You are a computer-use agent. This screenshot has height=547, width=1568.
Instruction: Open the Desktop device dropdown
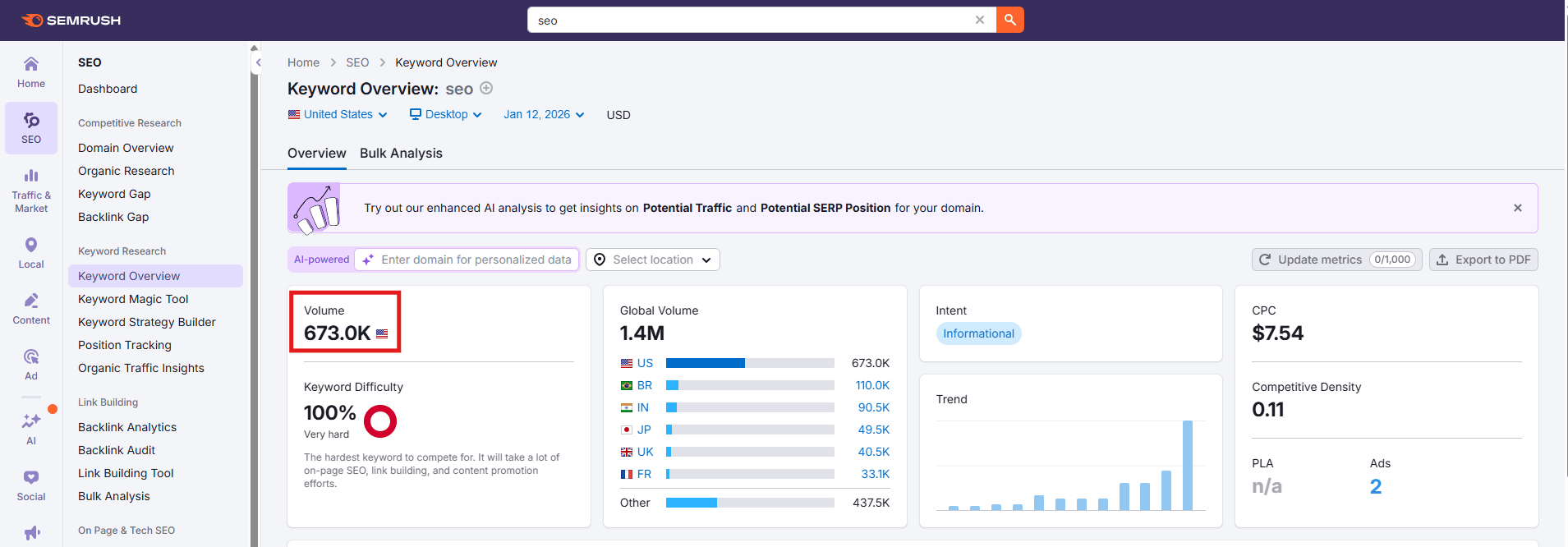point(445,114)
